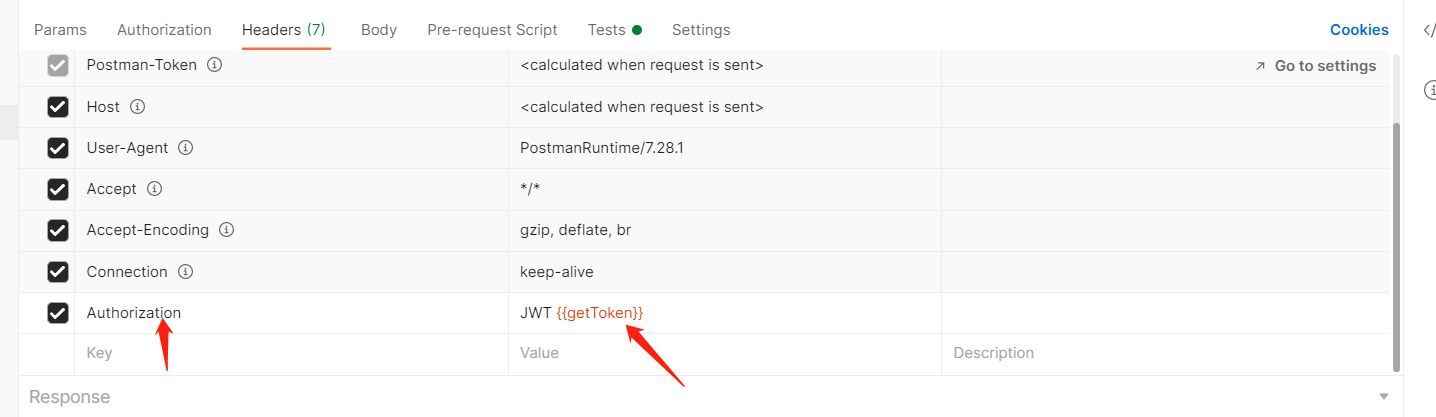Image resolution: width=1436 pixels, height=417 pixels.
Task: Click info icon beside Connection header
Action: pyautogui.click(x=185, y=271)
